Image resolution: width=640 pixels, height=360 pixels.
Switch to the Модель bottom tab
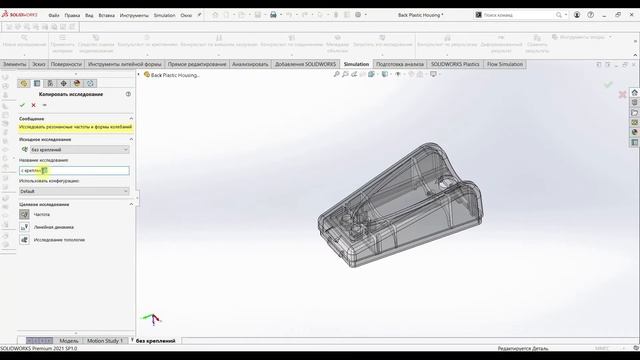click(69, 340)
